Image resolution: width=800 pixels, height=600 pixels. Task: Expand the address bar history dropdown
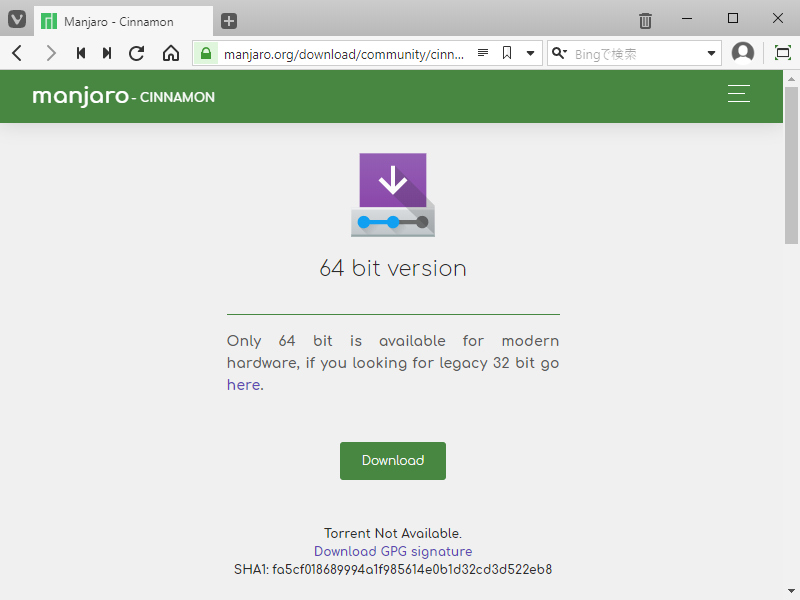click(530, 53)
